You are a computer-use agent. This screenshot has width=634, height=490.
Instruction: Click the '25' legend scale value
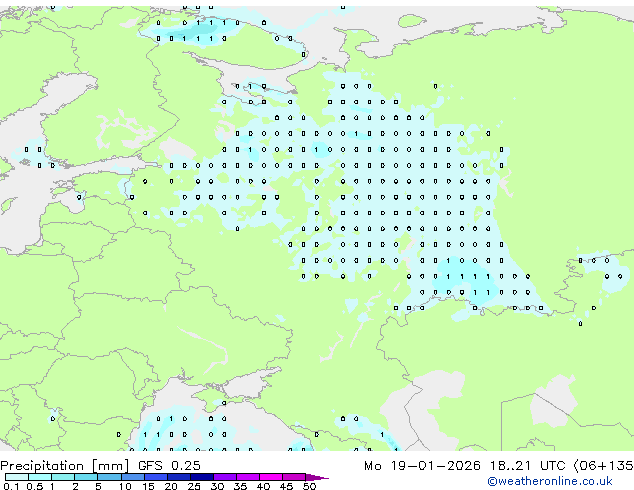194,486
